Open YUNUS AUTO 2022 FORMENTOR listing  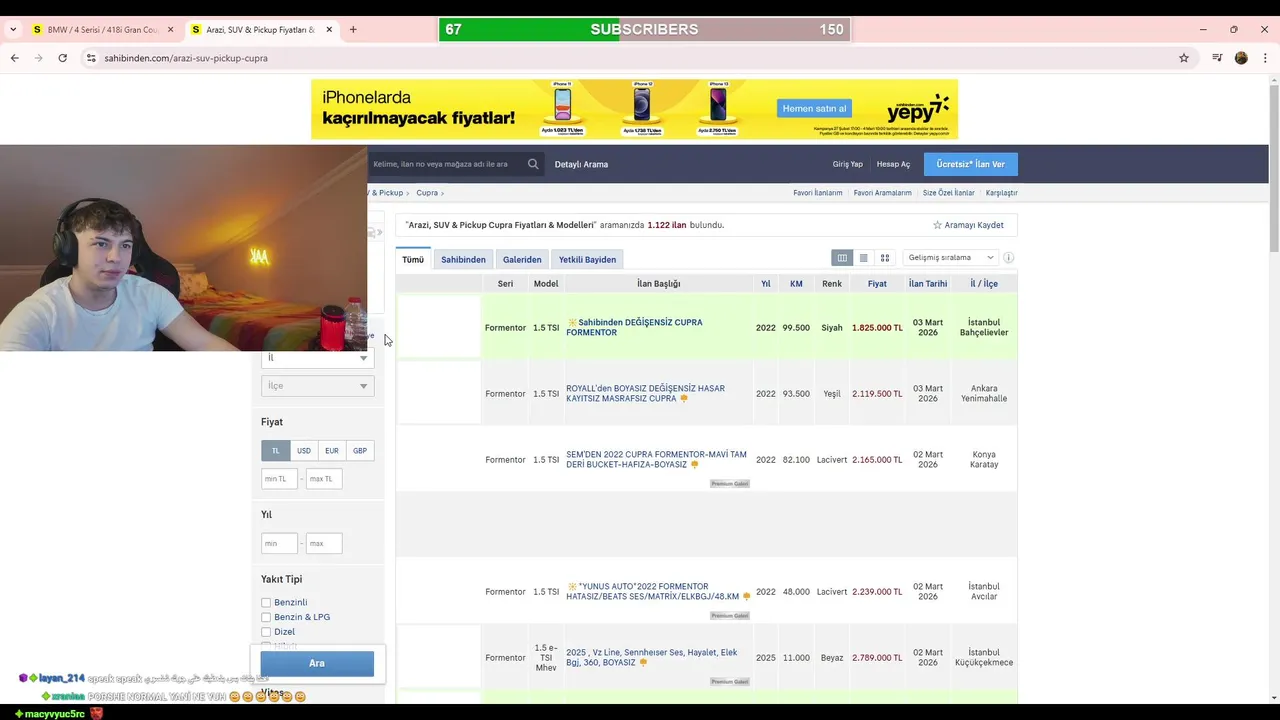coord(652,592)
